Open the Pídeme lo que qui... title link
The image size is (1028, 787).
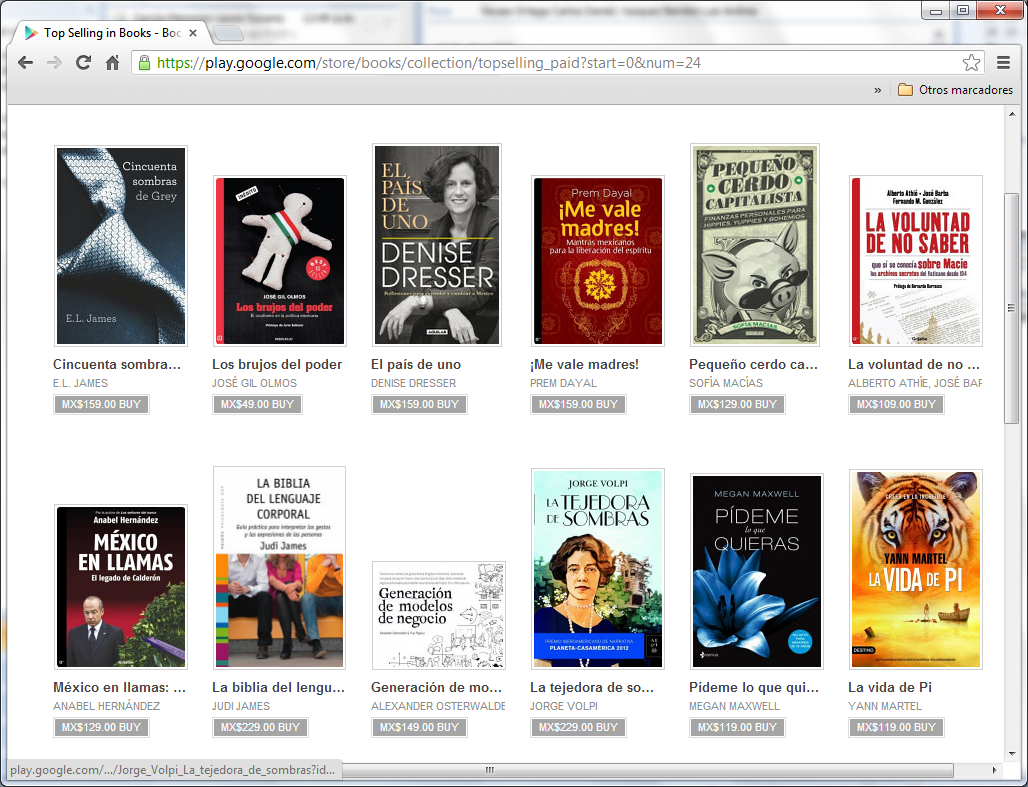(x=754, y=687)
